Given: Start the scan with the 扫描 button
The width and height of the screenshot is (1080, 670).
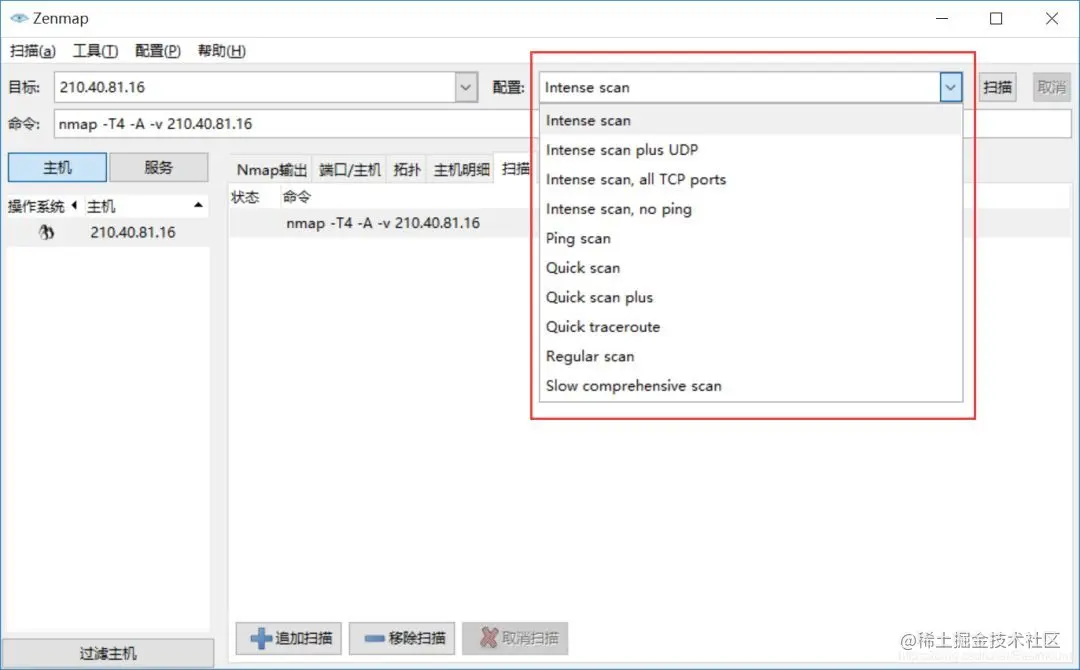Looking at the screenshot, I should coord(997,87).
